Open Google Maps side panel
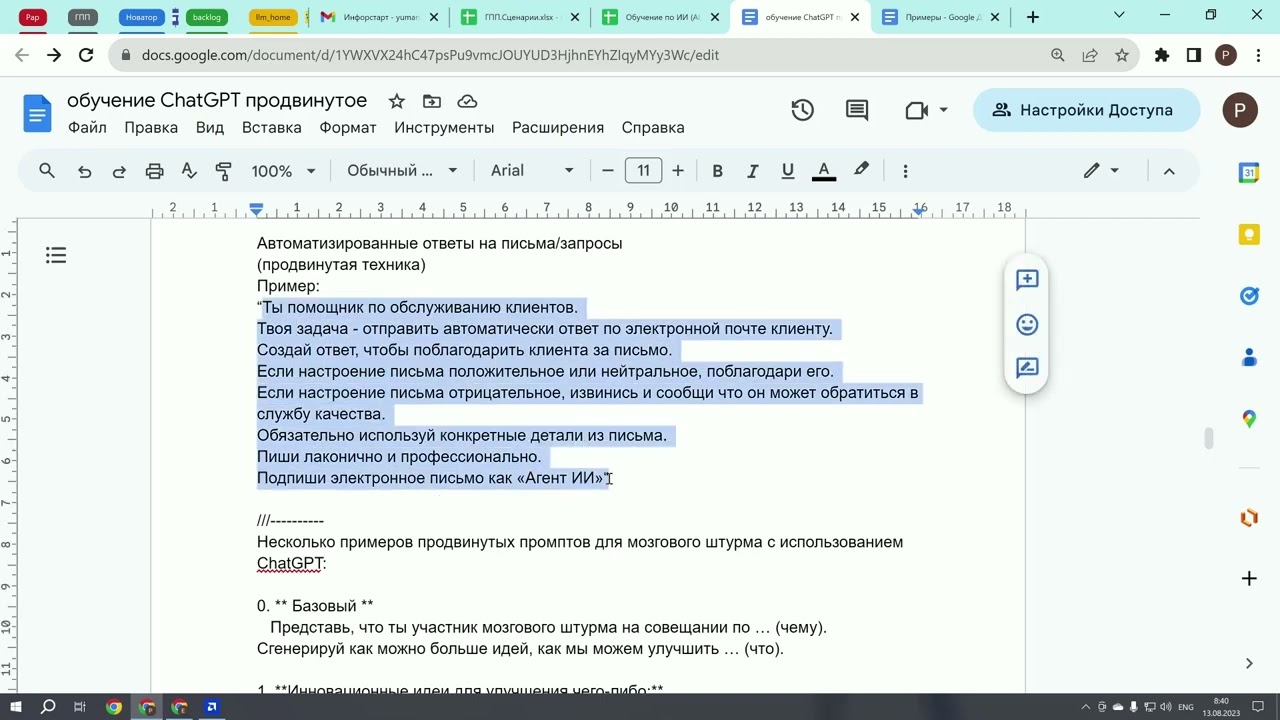1280x720 pixels. click(x=1249, y=419)
